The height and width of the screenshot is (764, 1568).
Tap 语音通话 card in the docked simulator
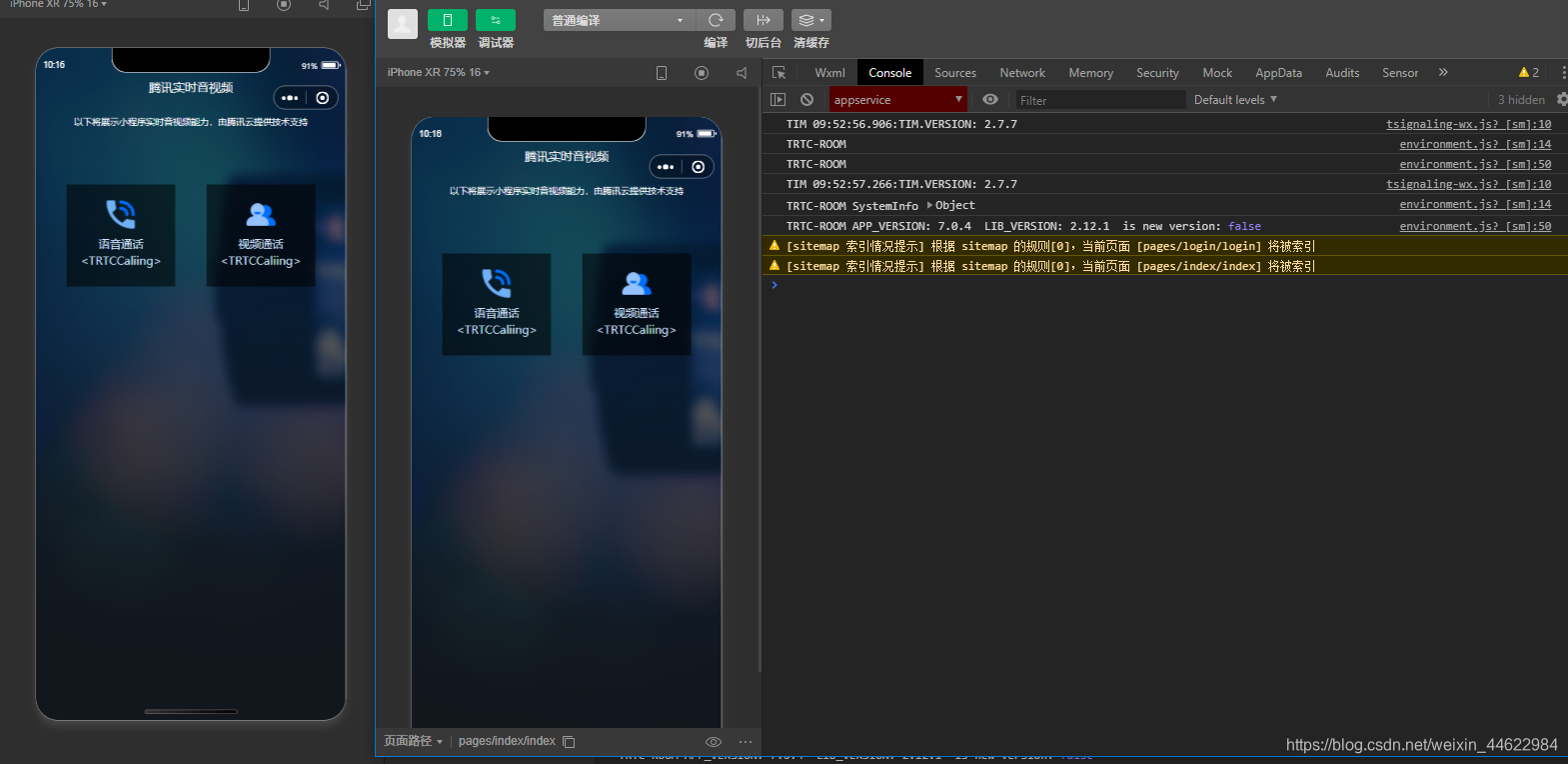pos(497,304)
